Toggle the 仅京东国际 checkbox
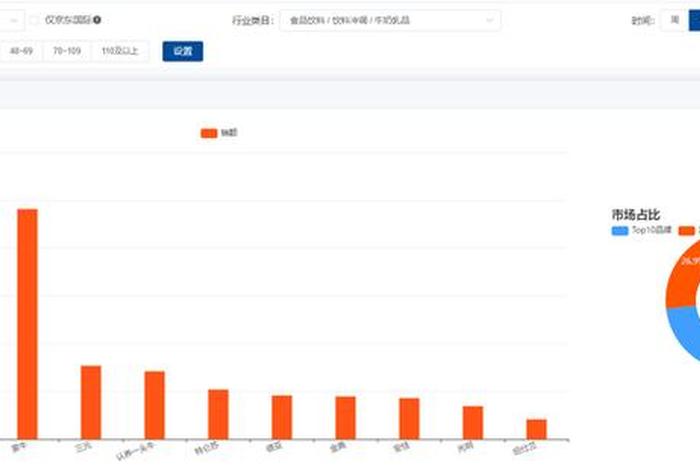The width and height of the screenshot is (700, 470). [34, 20]
